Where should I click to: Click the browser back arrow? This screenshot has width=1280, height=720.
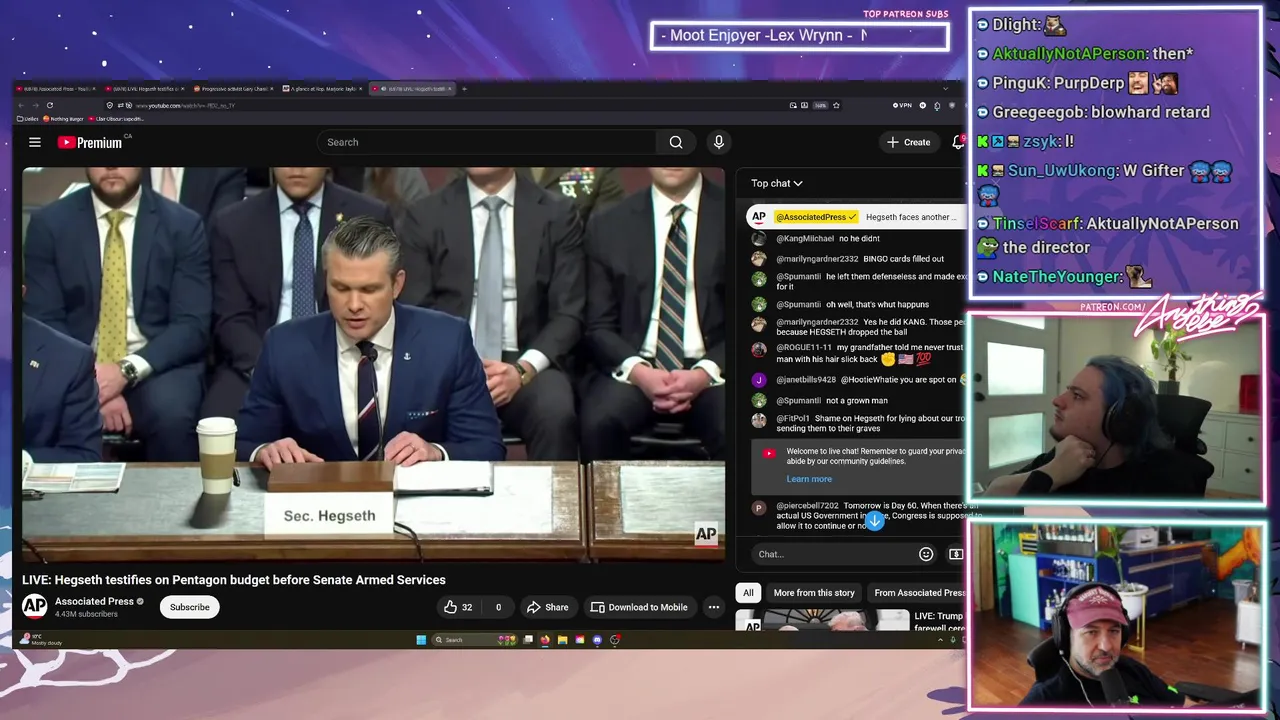point(22,105)
